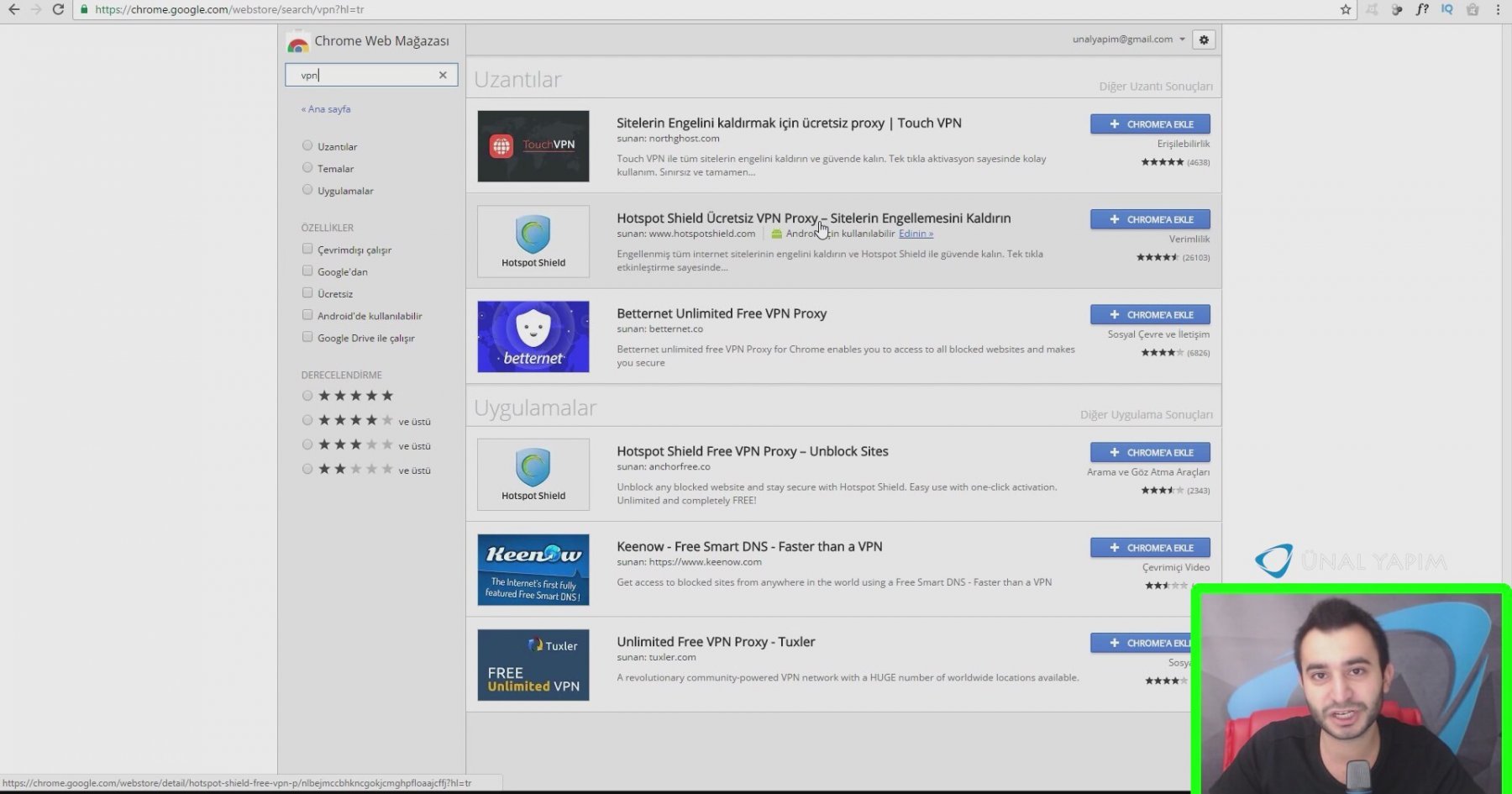
Task: Click the Erişilebilirlik category label
Action: coord(1183,144)
